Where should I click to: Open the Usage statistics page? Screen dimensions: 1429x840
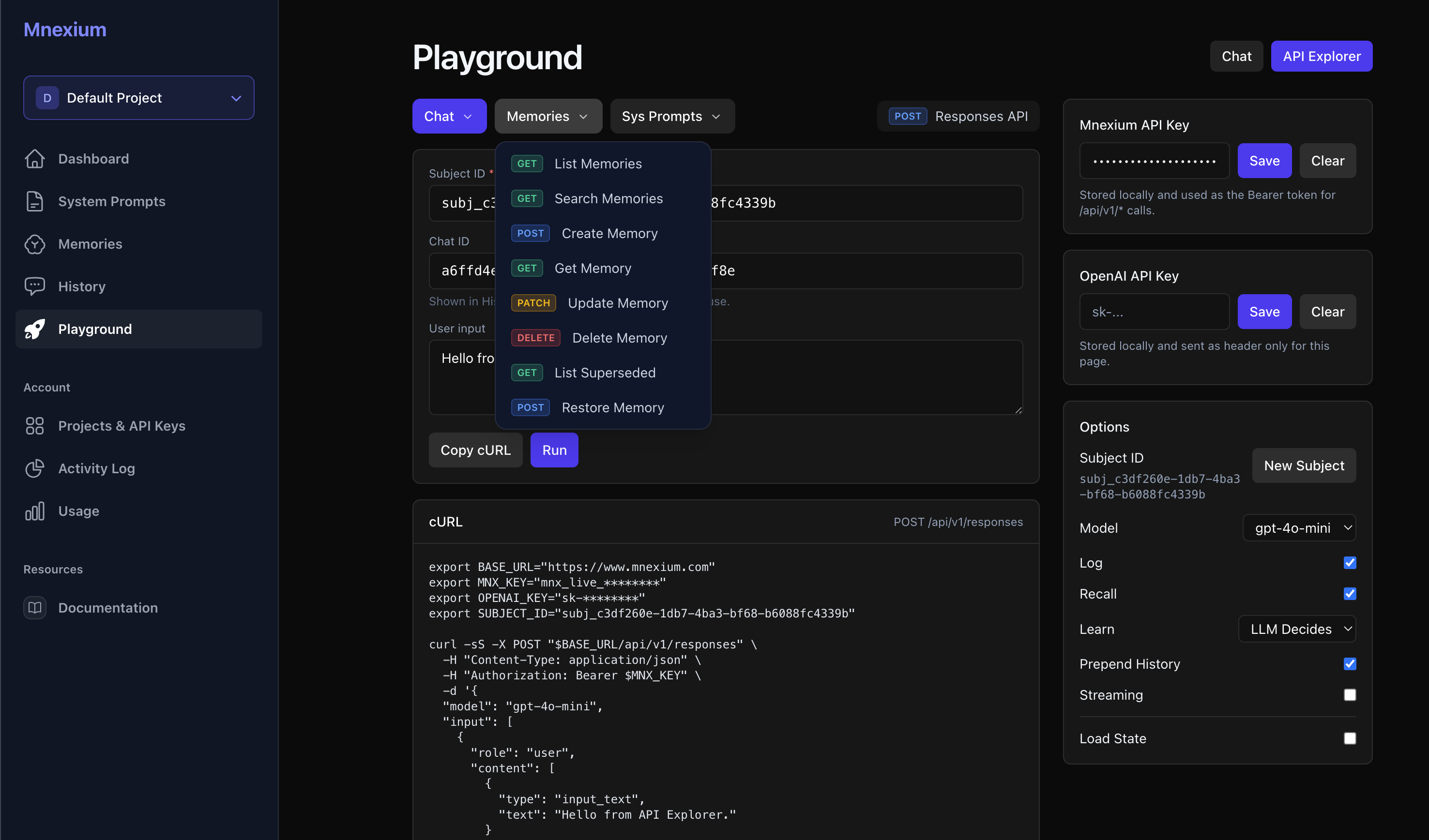(77, 510)
